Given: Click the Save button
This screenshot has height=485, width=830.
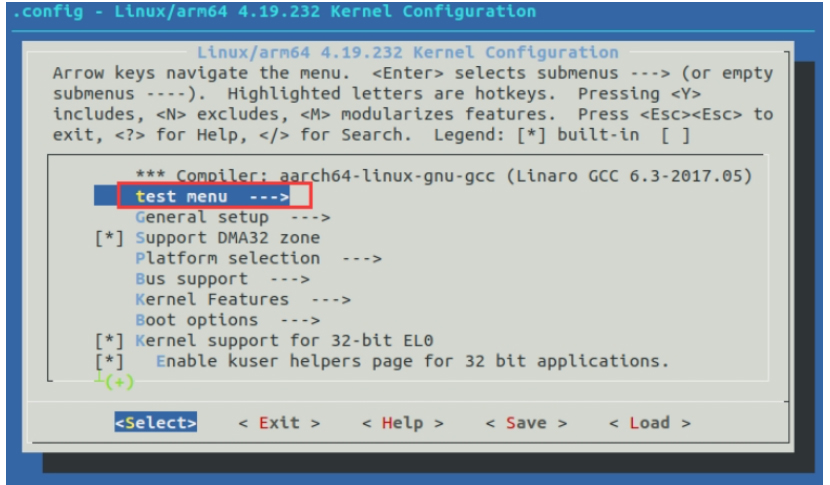Looking at the screenshot, I should click(526, 423).
